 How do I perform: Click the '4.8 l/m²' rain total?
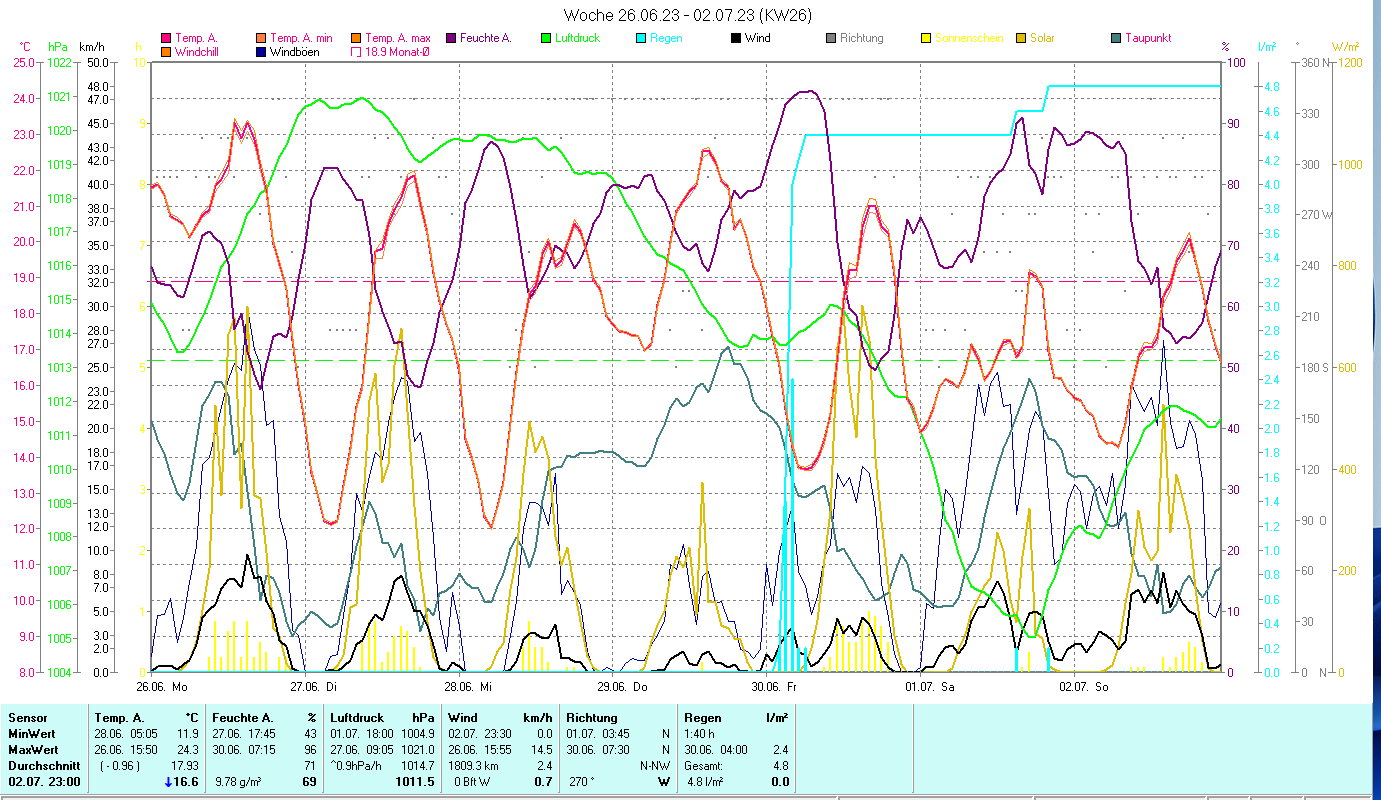coord(705,782)
